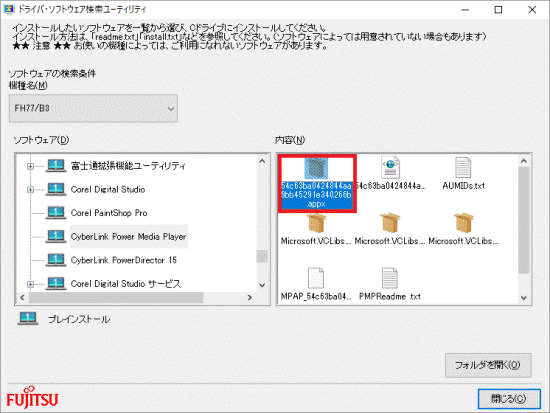Click the software list scroll left arrow
The image size is (550, 413).
click(22, 298)
